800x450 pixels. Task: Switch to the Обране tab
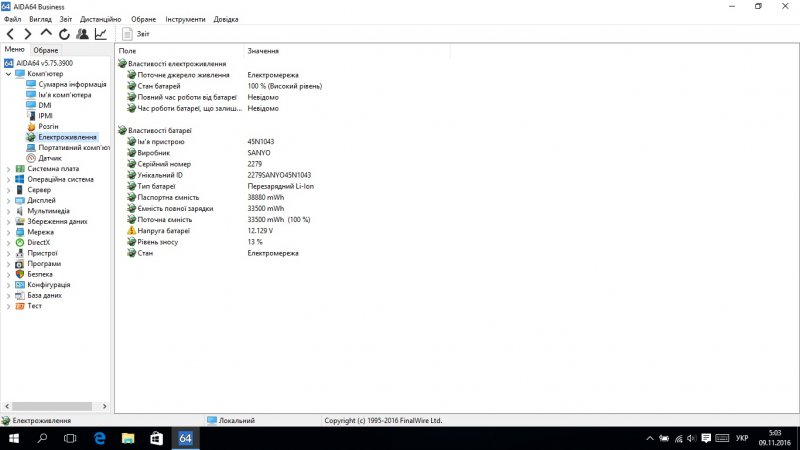pyautogui.click(x=46, y=50)
